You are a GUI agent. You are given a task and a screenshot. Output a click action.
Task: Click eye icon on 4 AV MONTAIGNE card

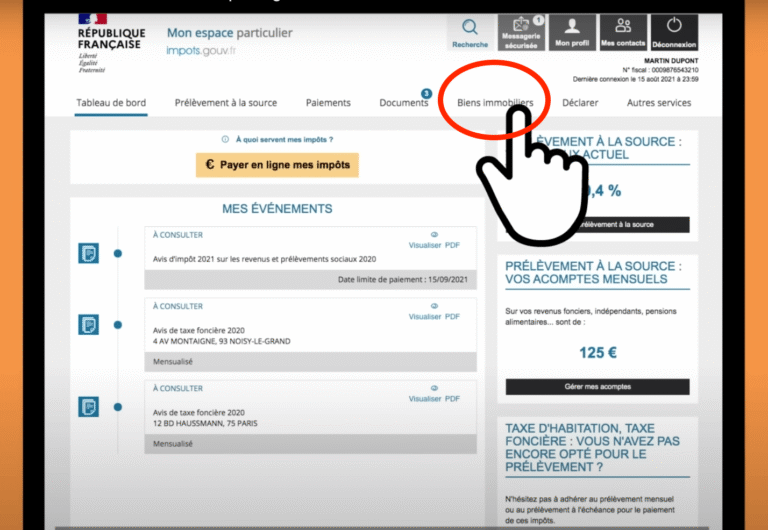(434, 306)
